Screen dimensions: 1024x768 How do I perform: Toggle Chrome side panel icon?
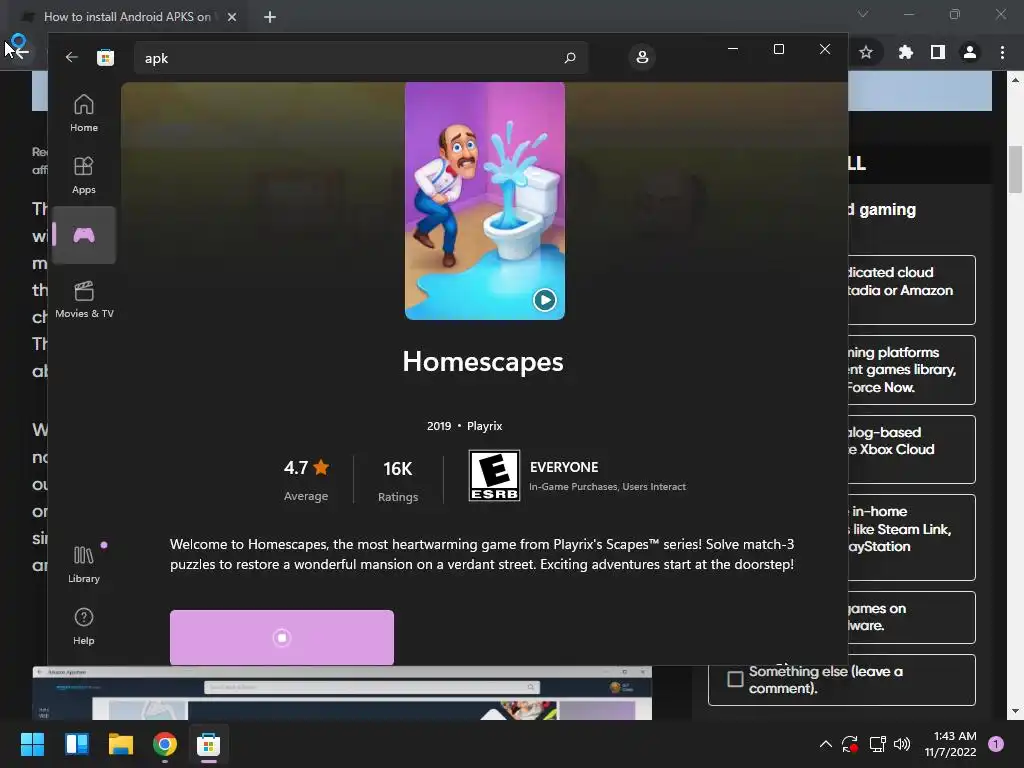point(938,52)
